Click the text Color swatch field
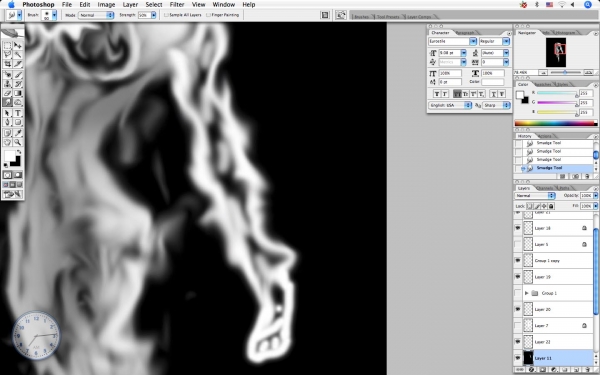Screen dimensions: 600x375 click(x=492, y=82)
